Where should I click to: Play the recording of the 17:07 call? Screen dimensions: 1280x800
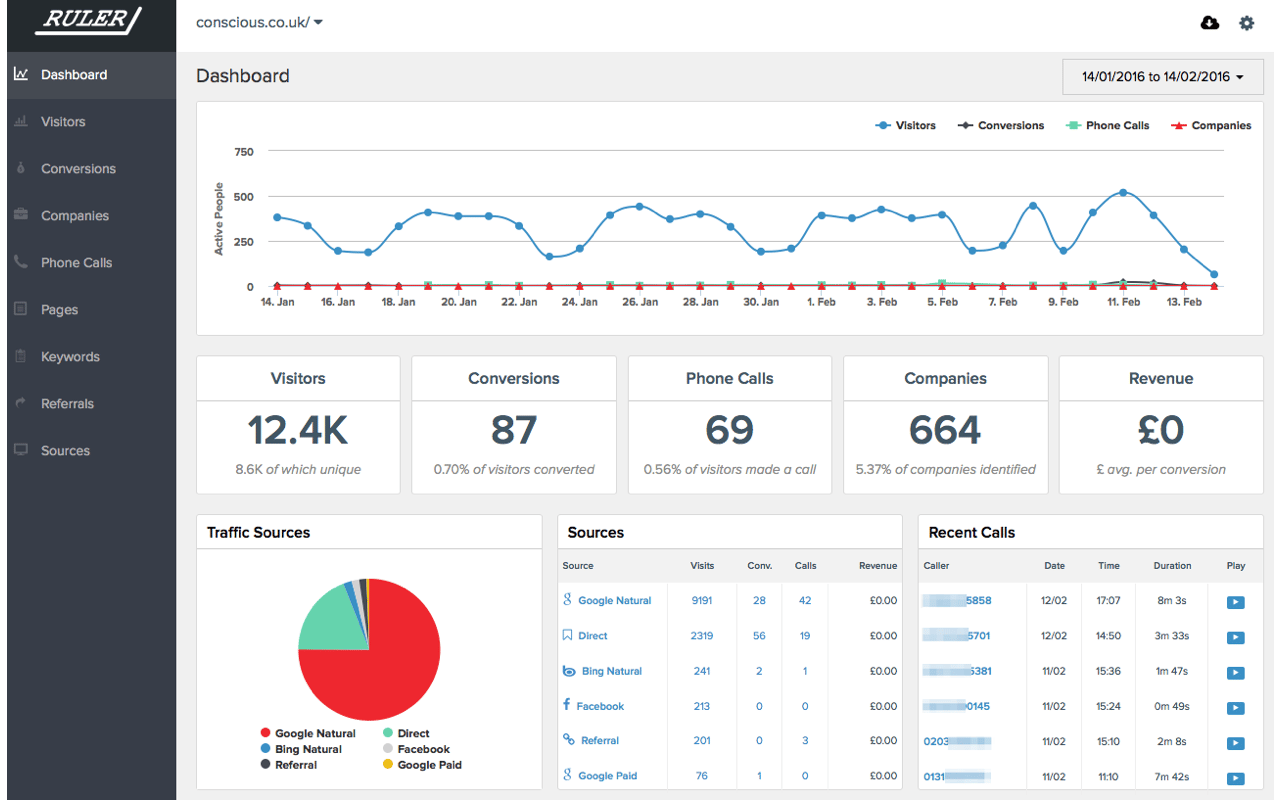pos(1236,601)
